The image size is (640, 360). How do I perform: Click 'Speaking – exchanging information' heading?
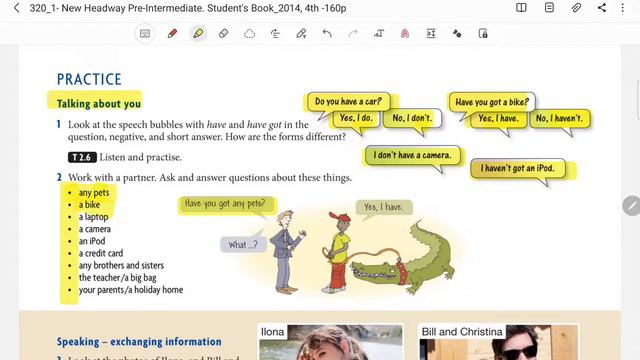[x=139, y=342]
